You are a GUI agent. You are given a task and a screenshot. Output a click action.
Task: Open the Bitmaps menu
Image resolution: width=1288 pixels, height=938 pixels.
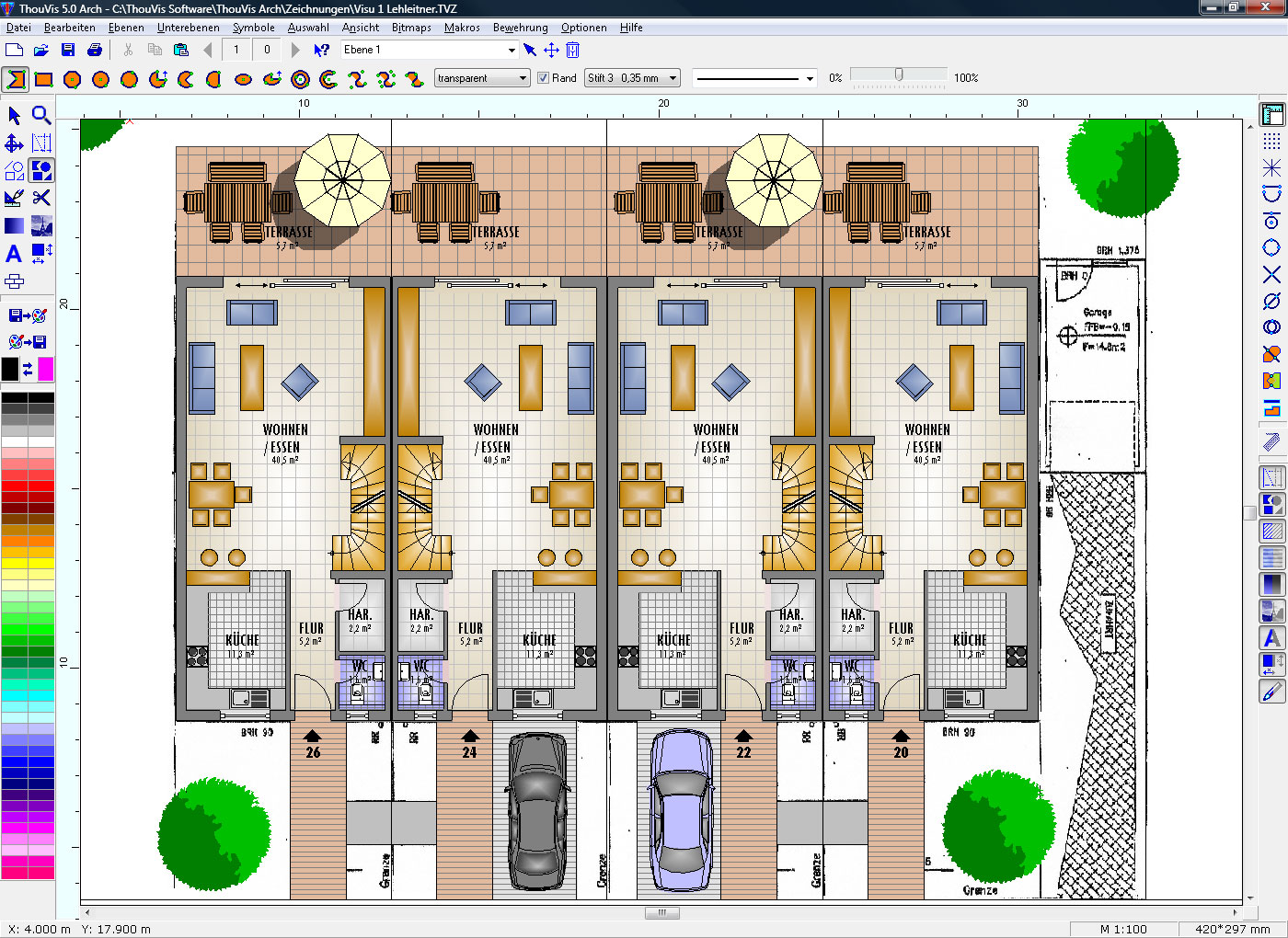[411, 28]
